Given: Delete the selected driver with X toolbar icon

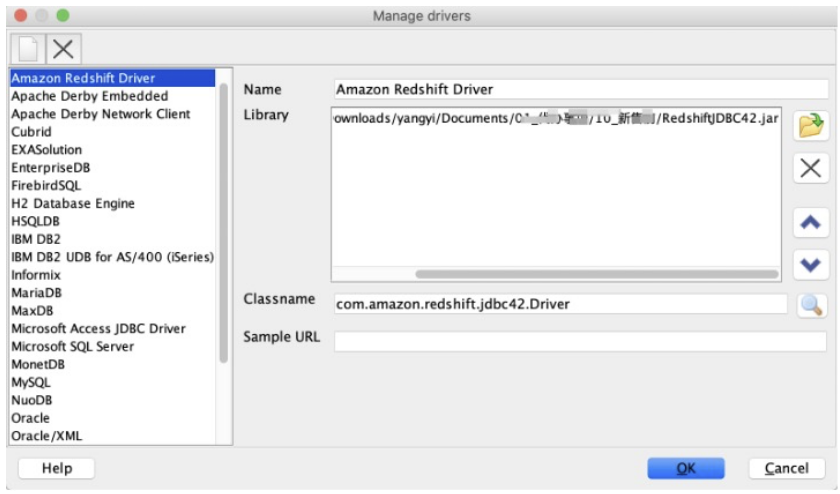Looking at the screenshot, I should click(63, 49).
